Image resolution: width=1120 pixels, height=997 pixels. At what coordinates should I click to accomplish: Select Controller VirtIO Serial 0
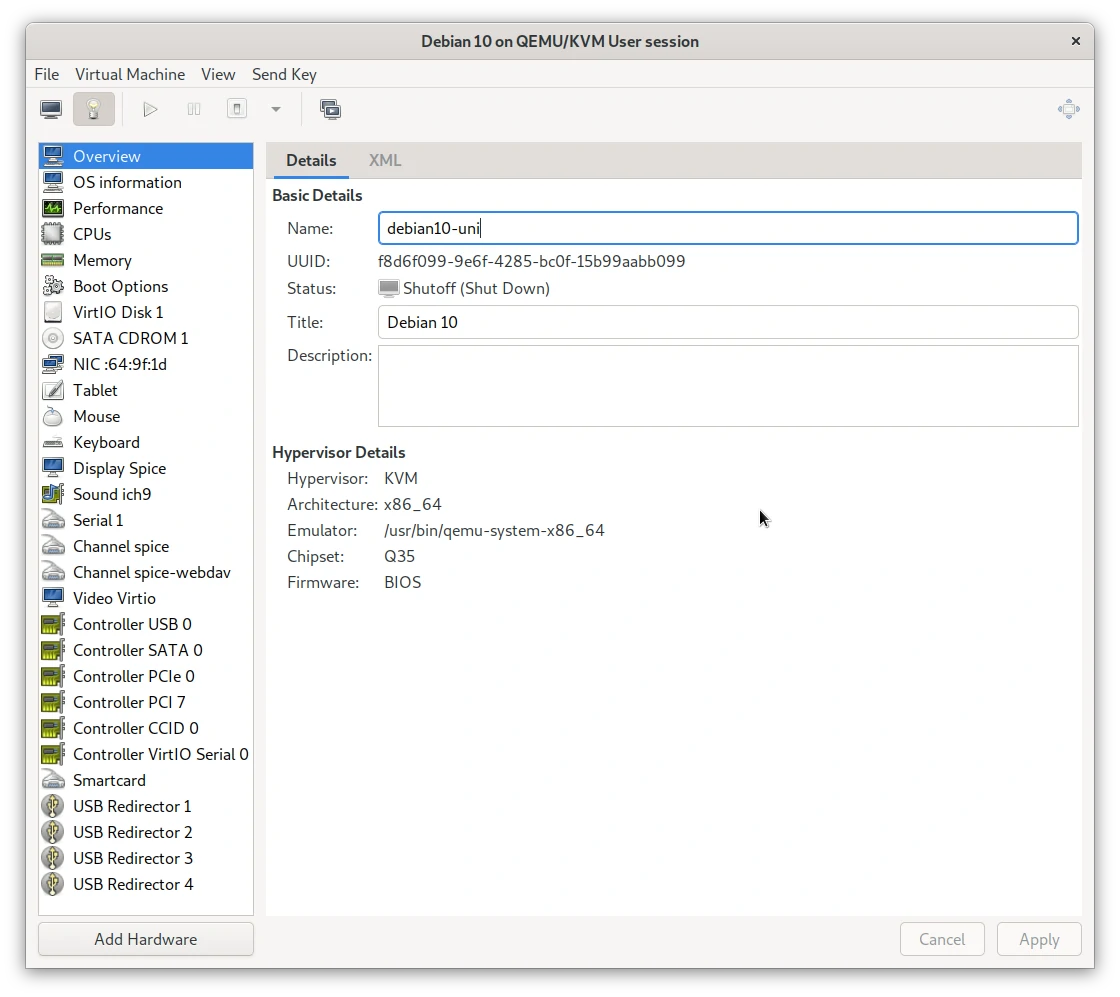coord(146,755)
